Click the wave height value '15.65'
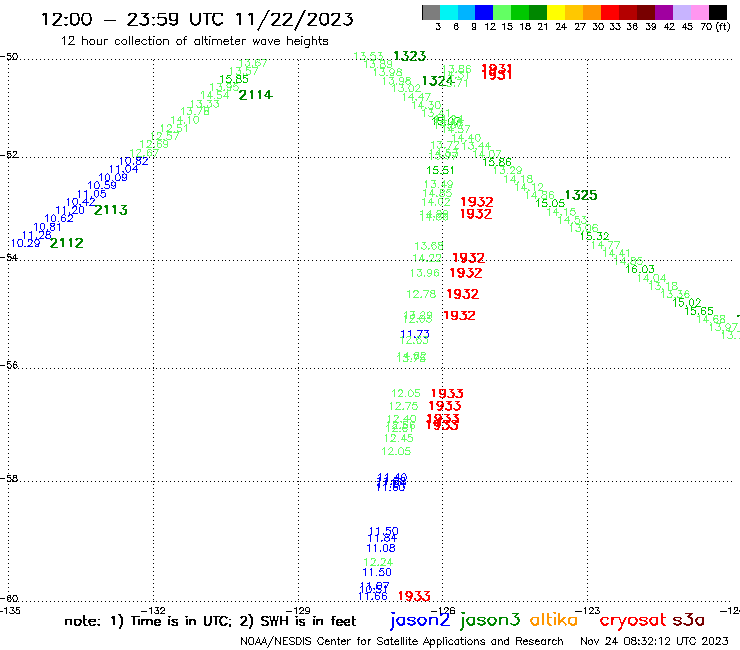The image size is (740, 650). tap(699, 311)
